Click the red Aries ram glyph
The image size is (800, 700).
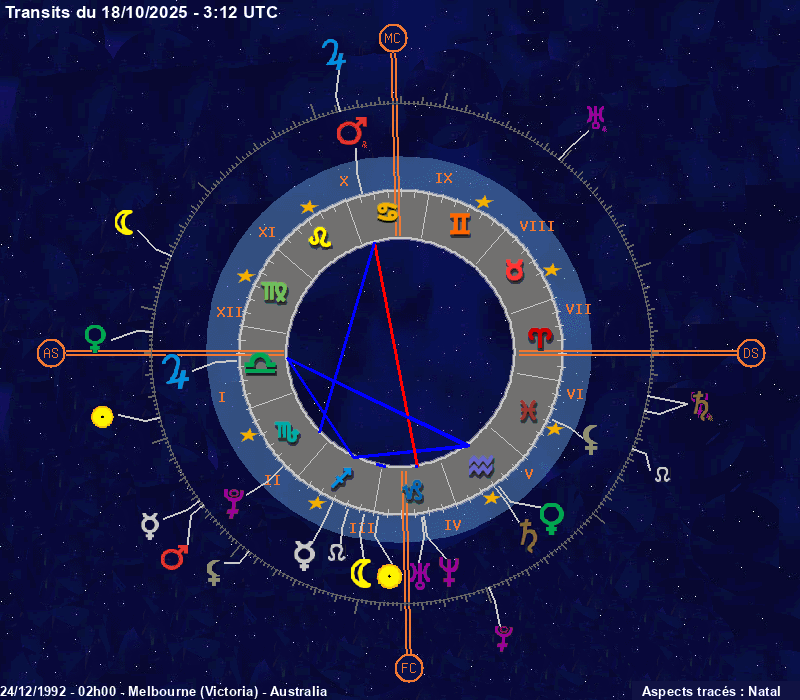click(x=540, y=338)
